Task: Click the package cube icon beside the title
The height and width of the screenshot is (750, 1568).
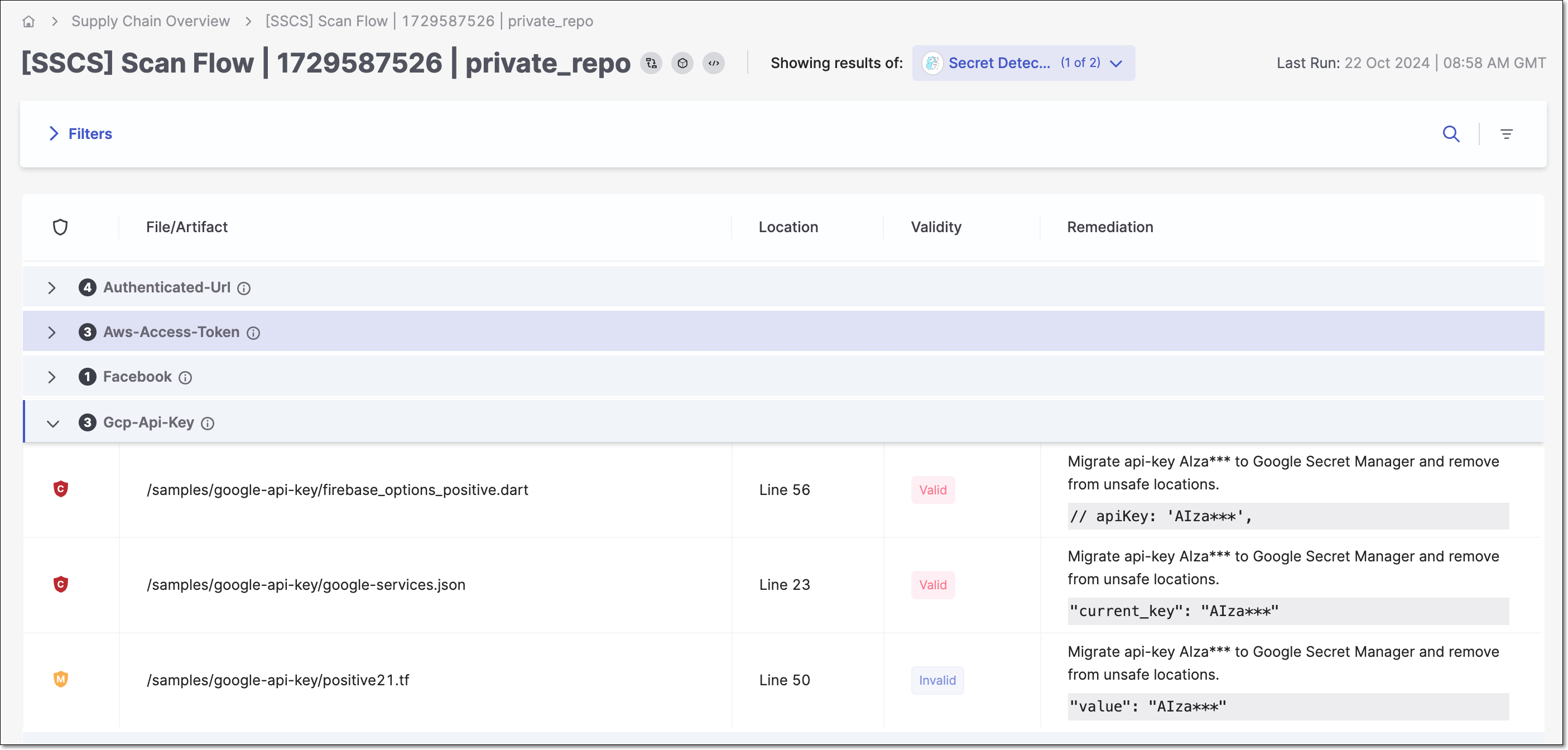Action: [682, 62]
